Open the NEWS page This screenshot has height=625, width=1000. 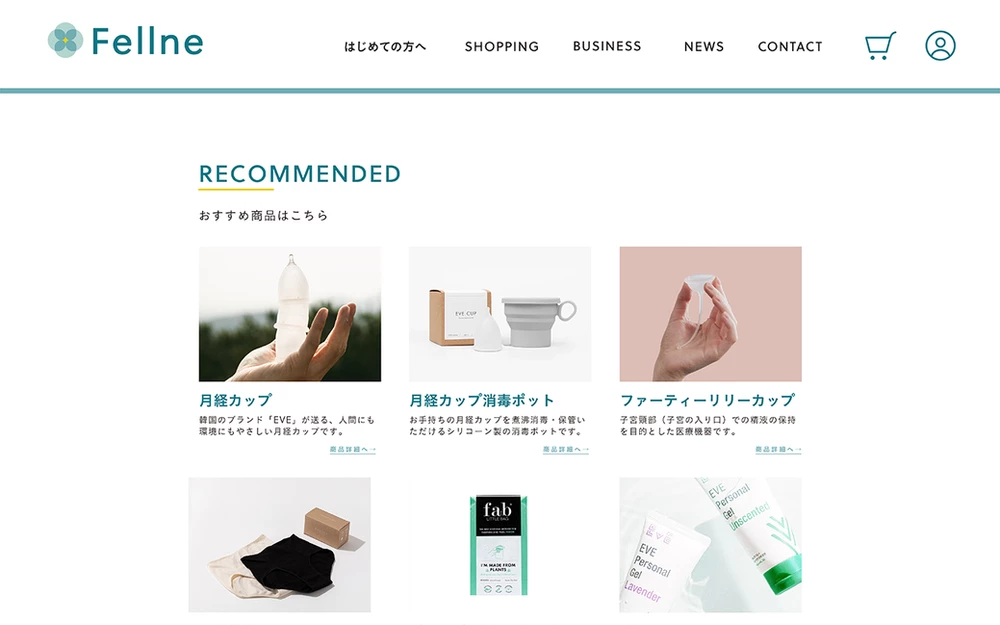click(704, 47)
